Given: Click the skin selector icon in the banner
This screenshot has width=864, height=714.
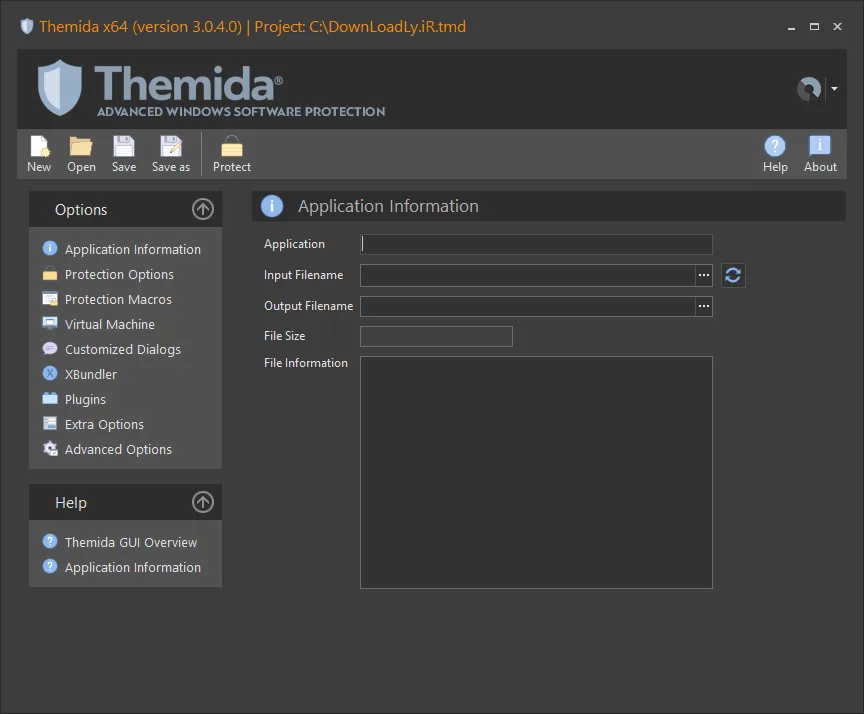Looking at the screenshot, I should tap(809, 89).
